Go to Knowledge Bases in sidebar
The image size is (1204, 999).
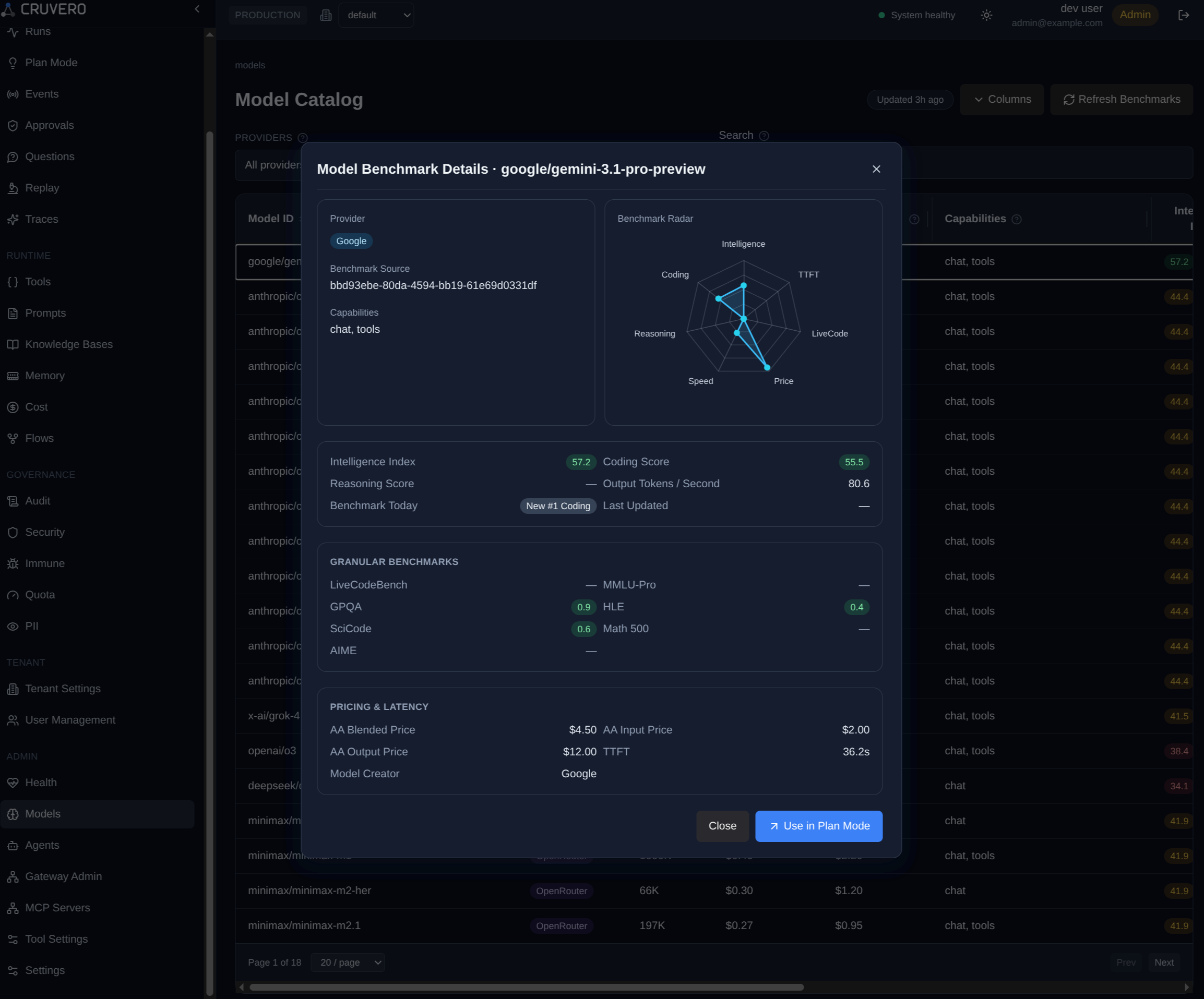coord(69,344)
